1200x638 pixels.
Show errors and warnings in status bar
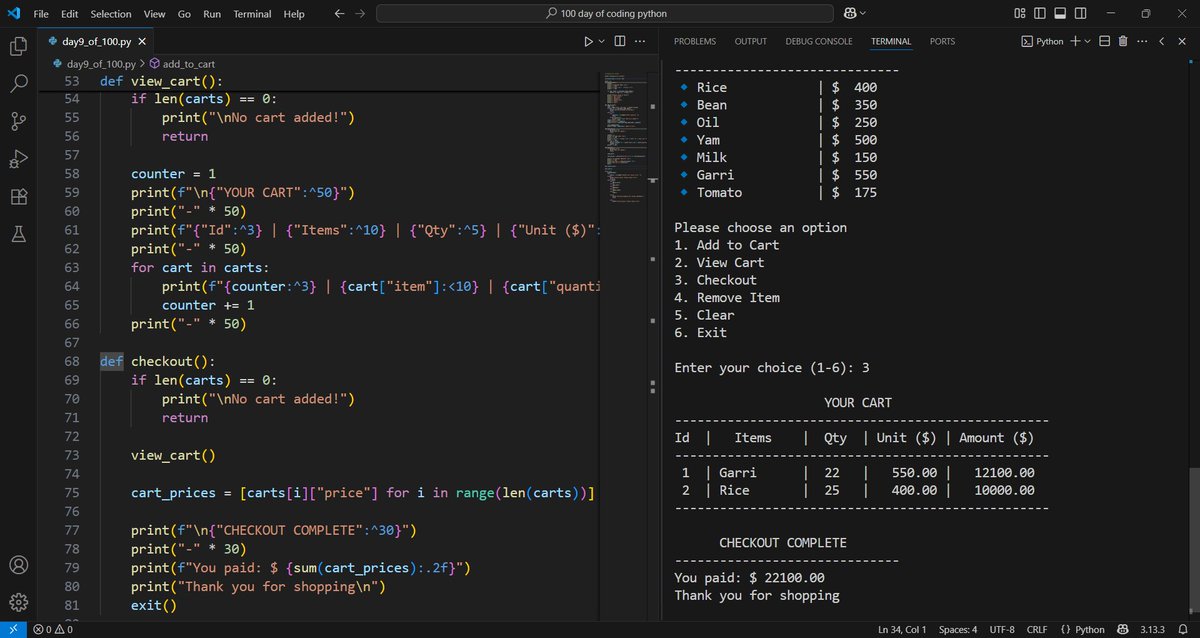pyautogui.click(x=52, y=629)
